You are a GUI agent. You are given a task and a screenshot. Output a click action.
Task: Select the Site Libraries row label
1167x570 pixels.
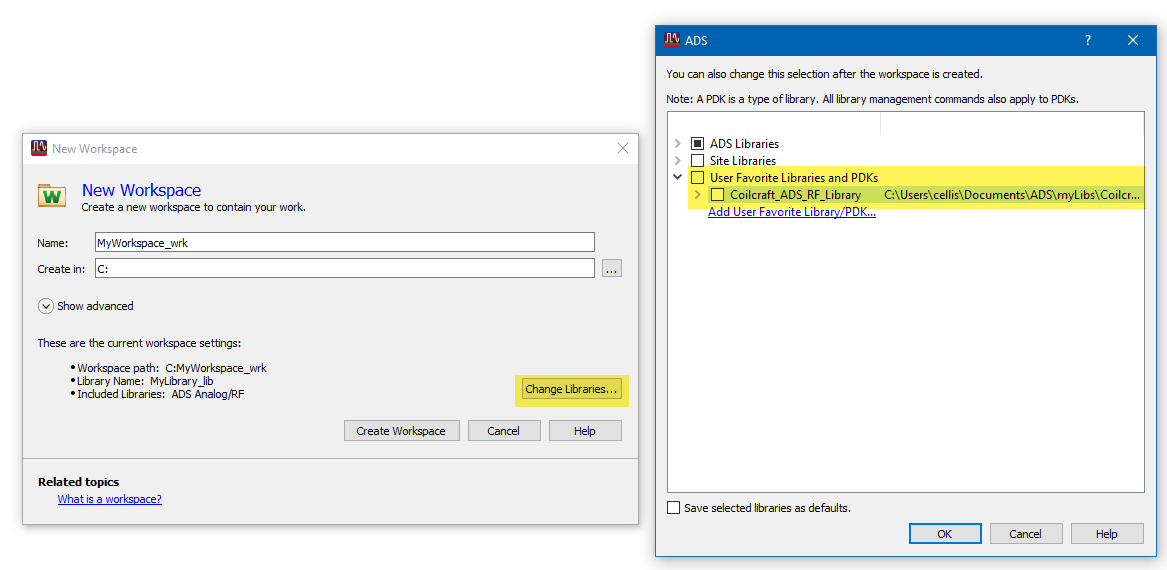[x=743, y=160]
